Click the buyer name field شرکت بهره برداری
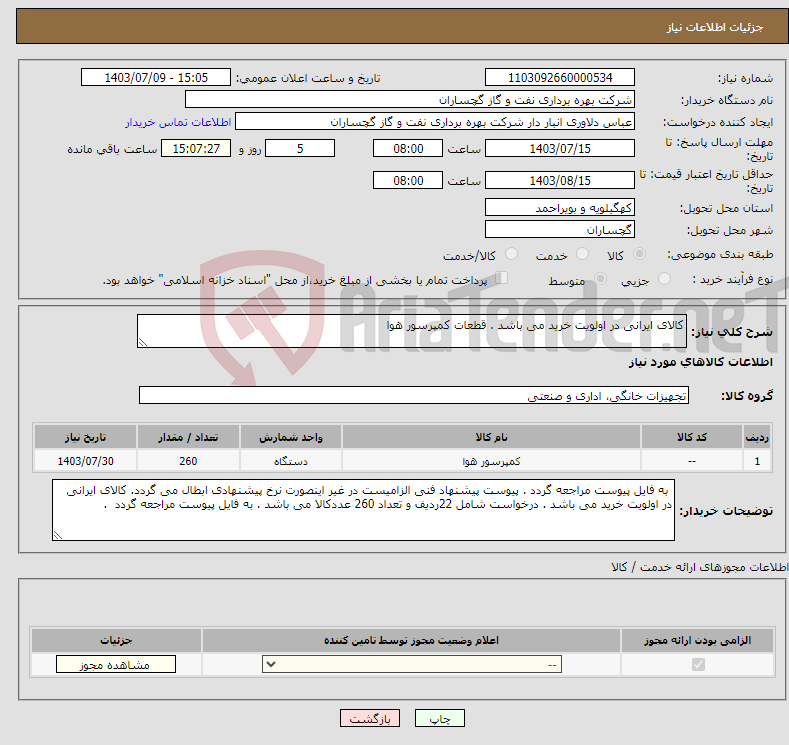This screenshot has height=745, width=789. pyautogui.click(x=410, y=100)
